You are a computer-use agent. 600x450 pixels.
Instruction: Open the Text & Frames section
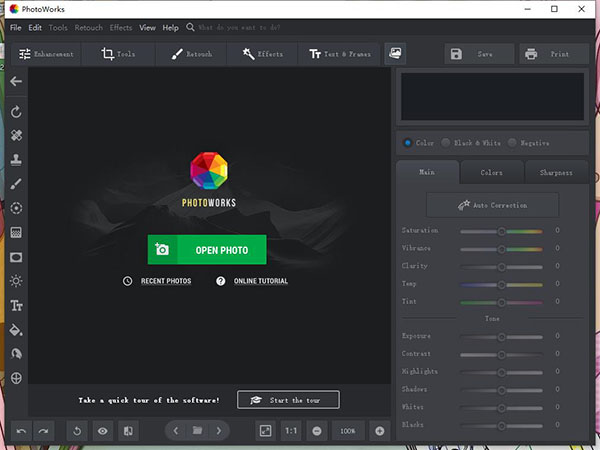click(x=339, y=54)
